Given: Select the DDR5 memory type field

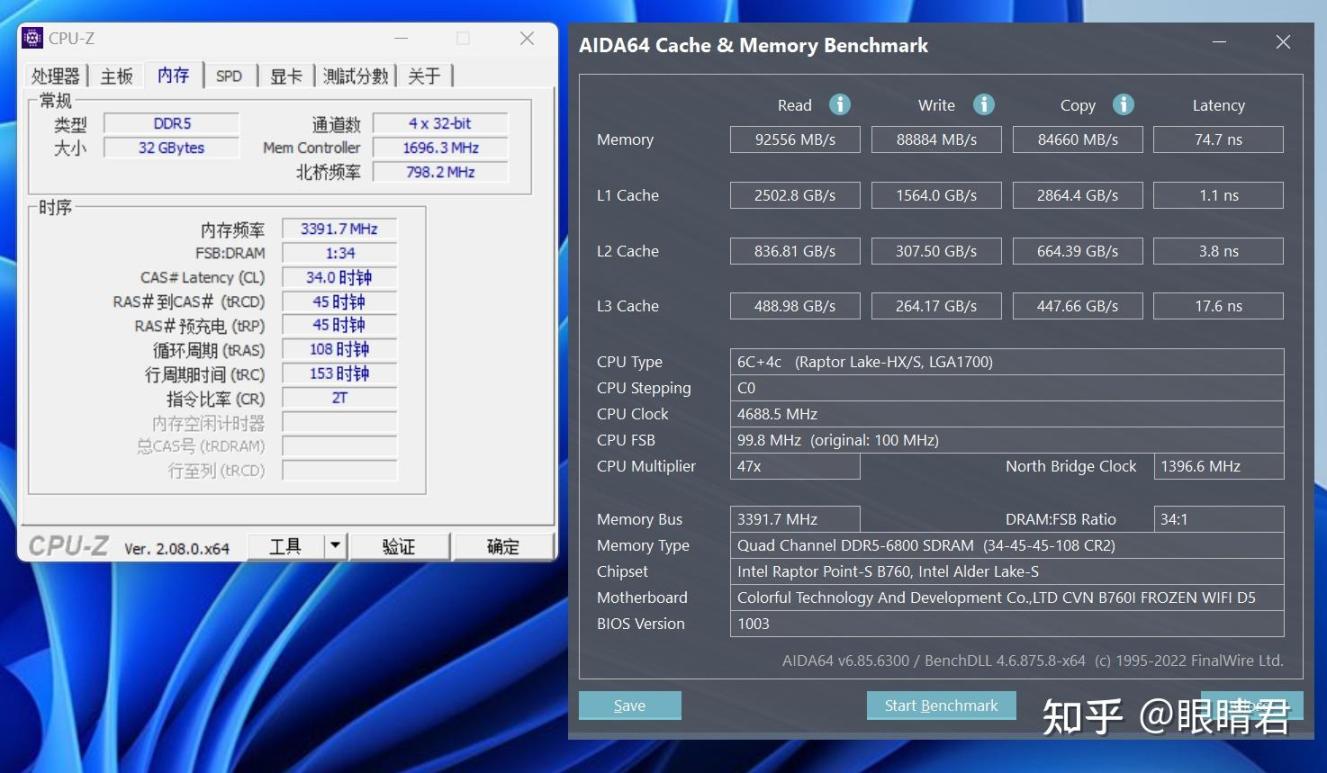Looking at the screenshot, I should pos(172,124).
